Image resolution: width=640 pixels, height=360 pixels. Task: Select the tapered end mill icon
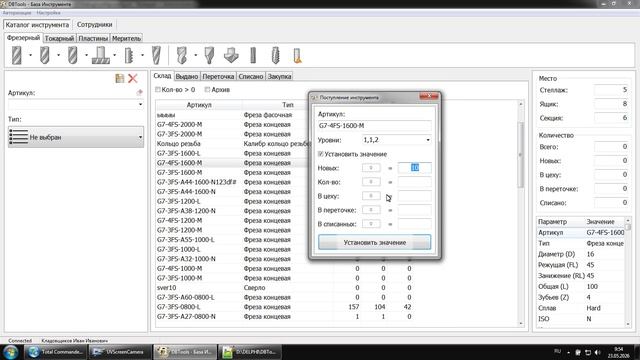pos(156,55)
